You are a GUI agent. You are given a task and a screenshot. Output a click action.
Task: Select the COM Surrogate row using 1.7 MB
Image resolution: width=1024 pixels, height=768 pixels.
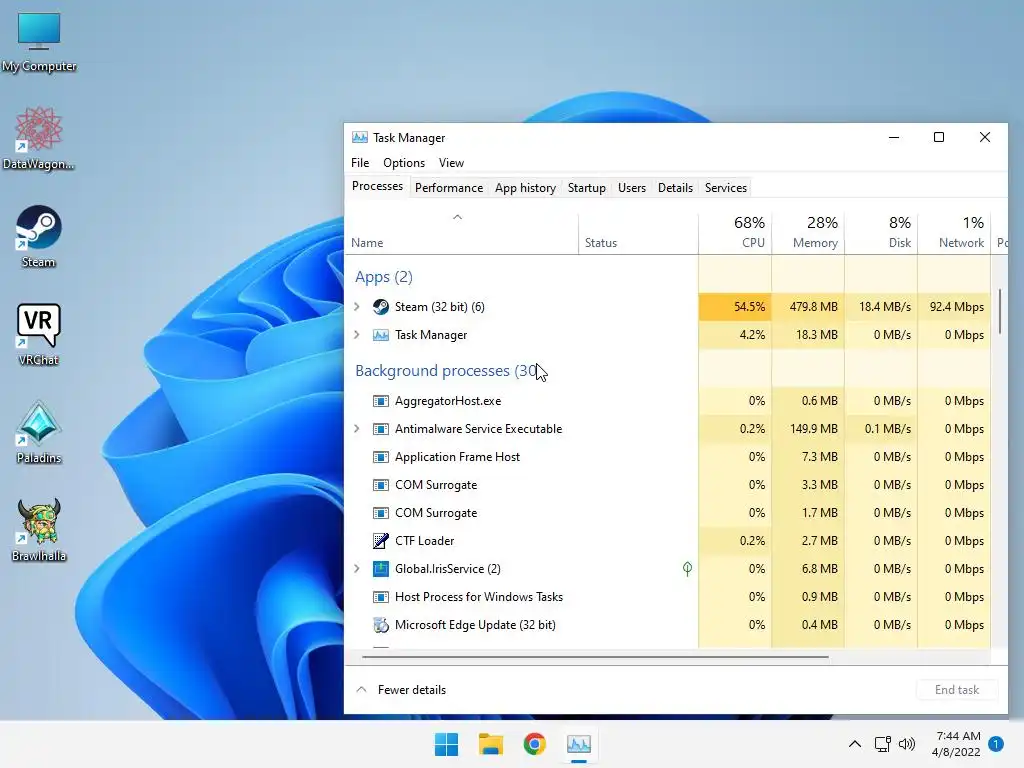click(x=668, y=513)
